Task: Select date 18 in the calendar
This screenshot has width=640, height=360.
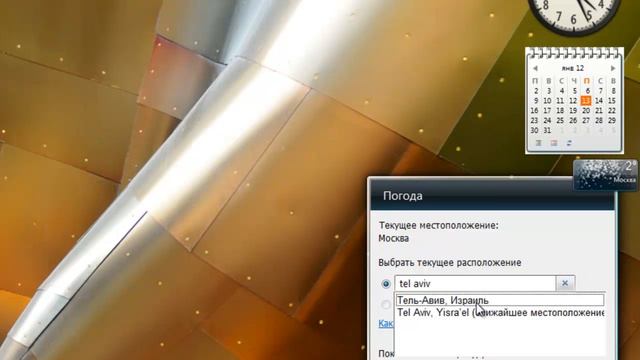Action: [560, 110]
